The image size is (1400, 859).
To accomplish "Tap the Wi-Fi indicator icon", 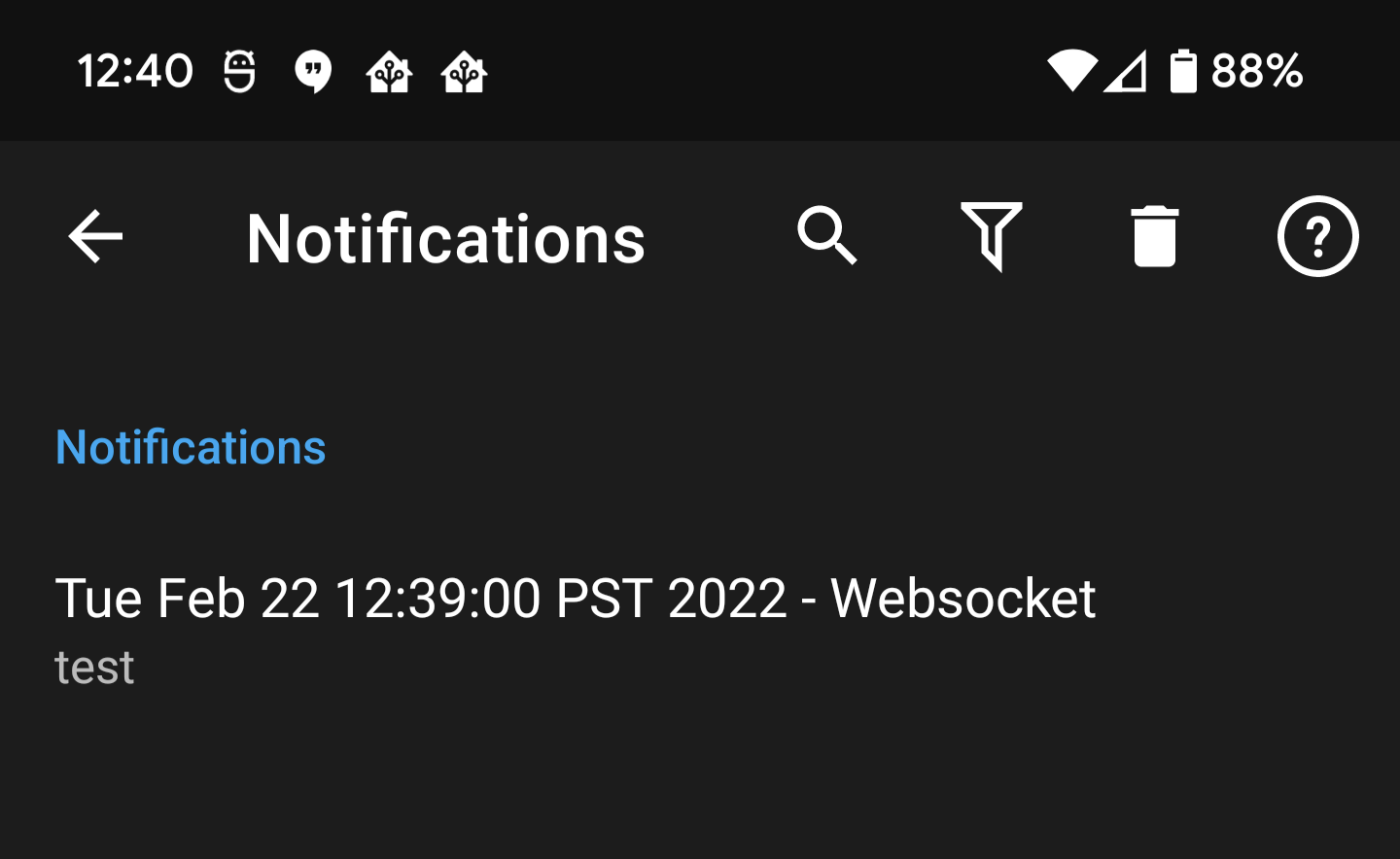I will coord(1071,71).
